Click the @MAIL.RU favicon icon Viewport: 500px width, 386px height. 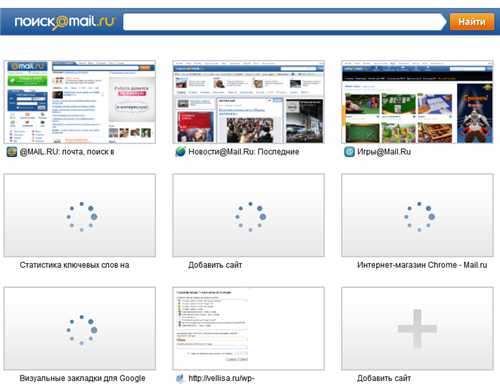pos(12,152)
